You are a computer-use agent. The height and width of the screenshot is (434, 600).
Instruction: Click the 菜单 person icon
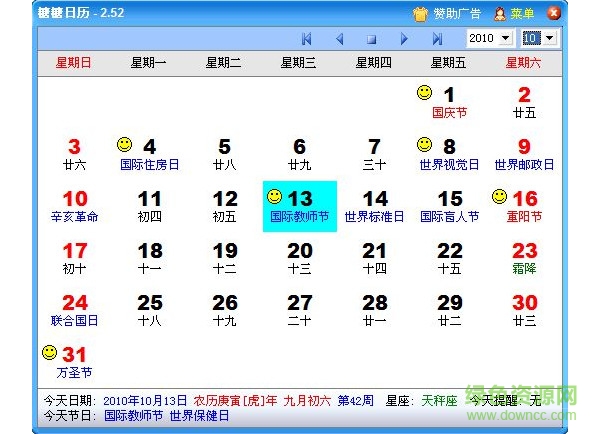[x=499, y=14]
